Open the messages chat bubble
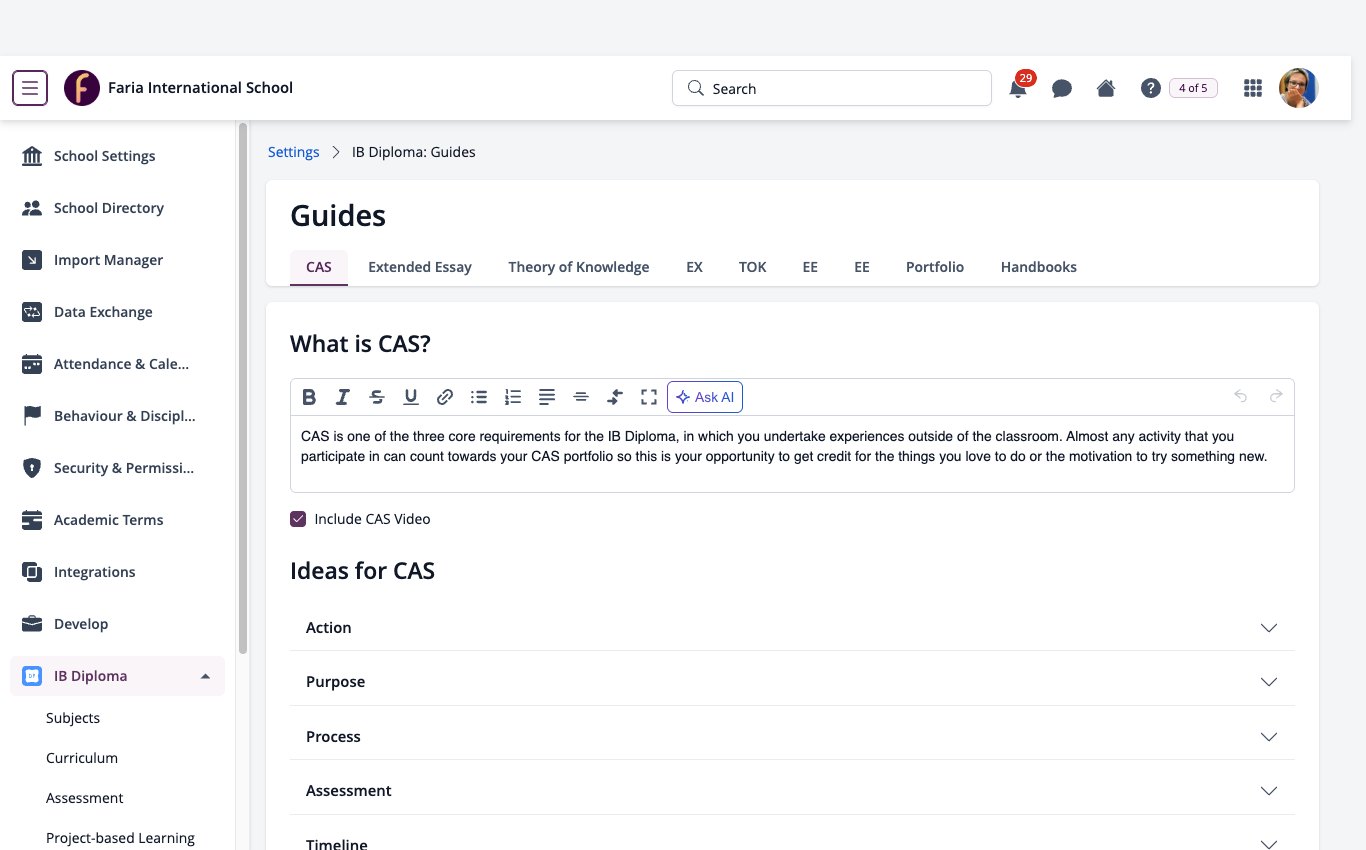This screenshot has height=850, width=1366. (x=1062, y=88)
